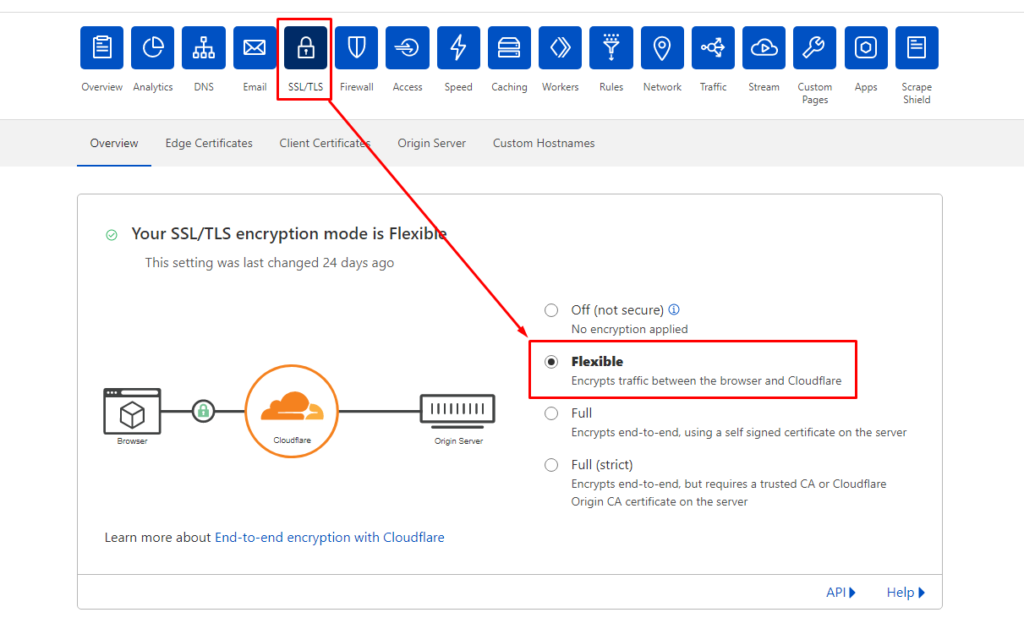Image resolution: width=1024 pixels, height=618 pixels.
Task: Click the SSL/TLS encryption mode heading
Action: 289,234
